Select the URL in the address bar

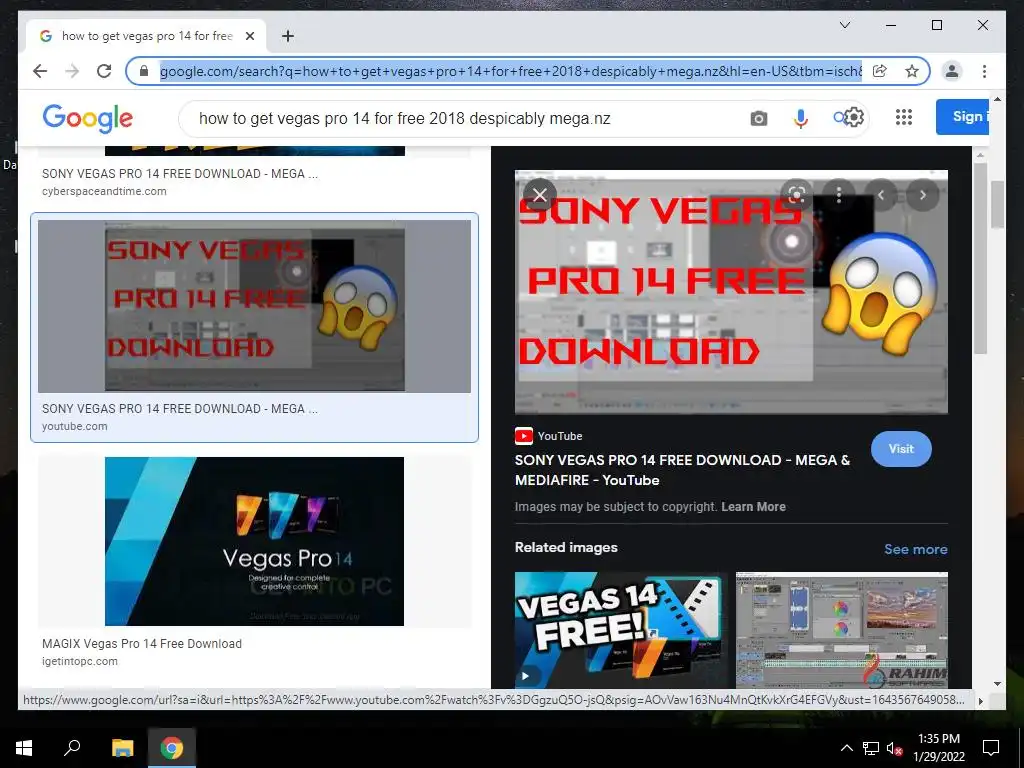coord(511,71)
